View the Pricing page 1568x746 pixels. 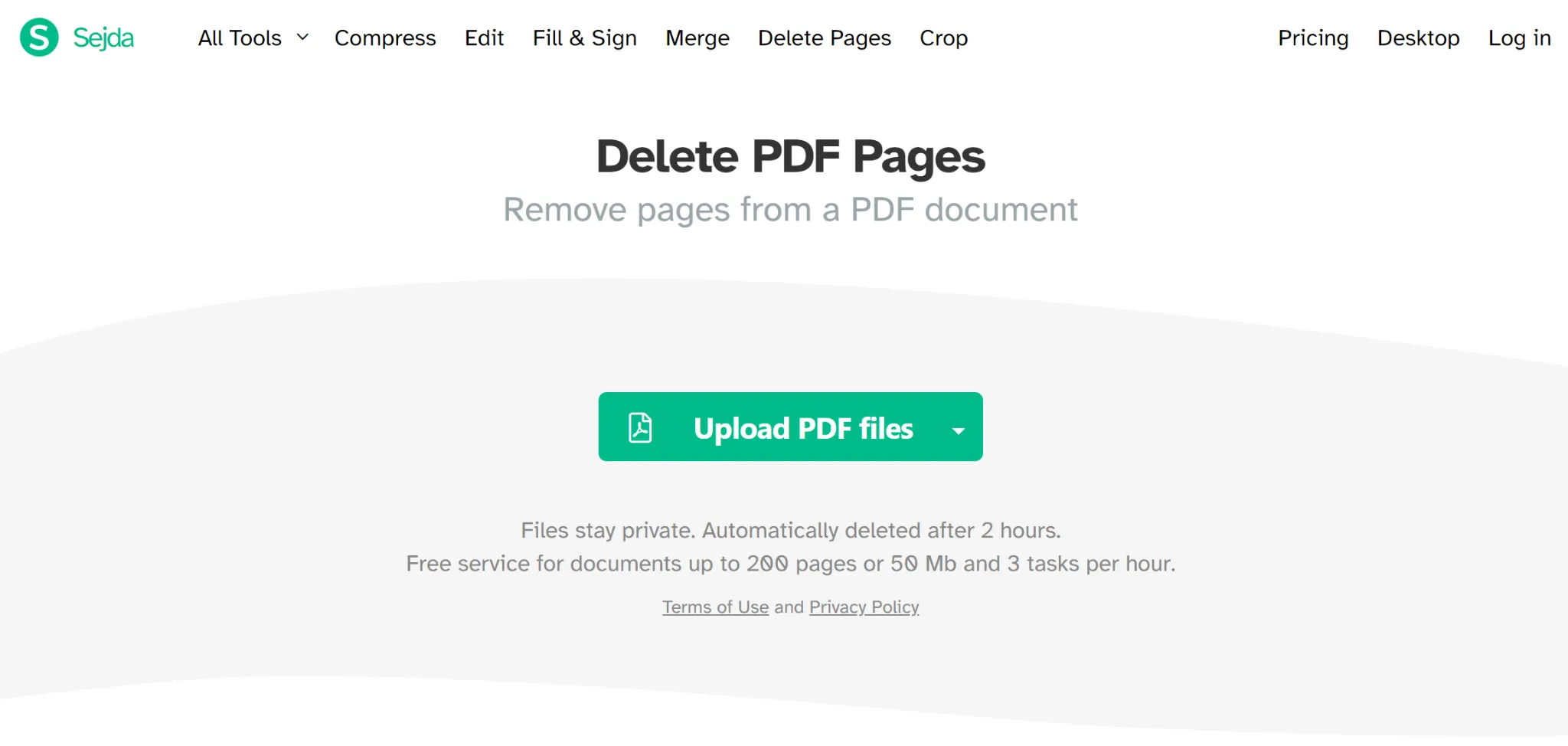coord(1312,38)
